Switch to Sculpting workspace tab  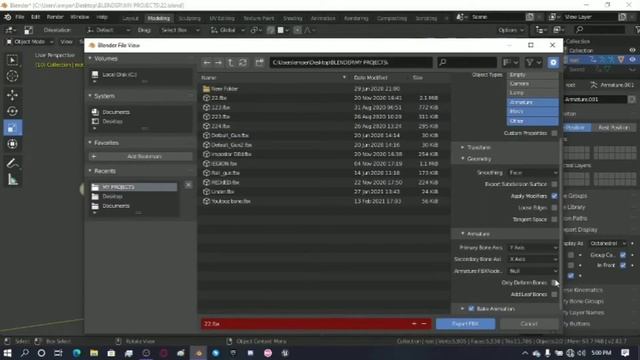pyautogui.click(x=190, y=18)
